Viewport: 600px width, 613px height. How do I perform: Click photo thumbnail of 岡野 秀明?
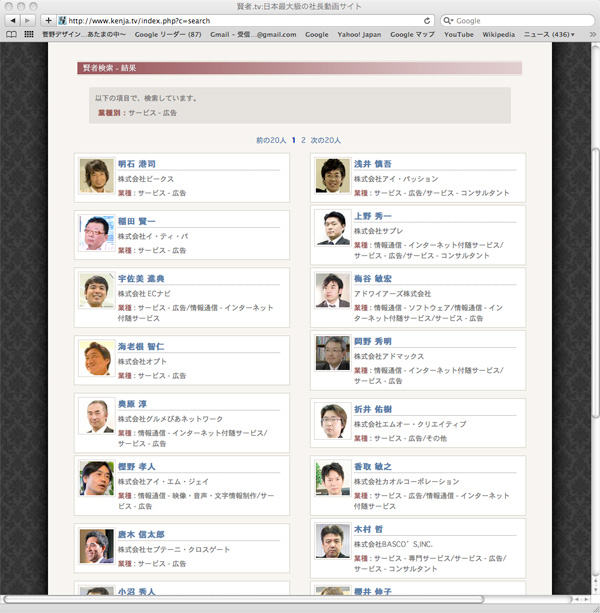[333, 353]
